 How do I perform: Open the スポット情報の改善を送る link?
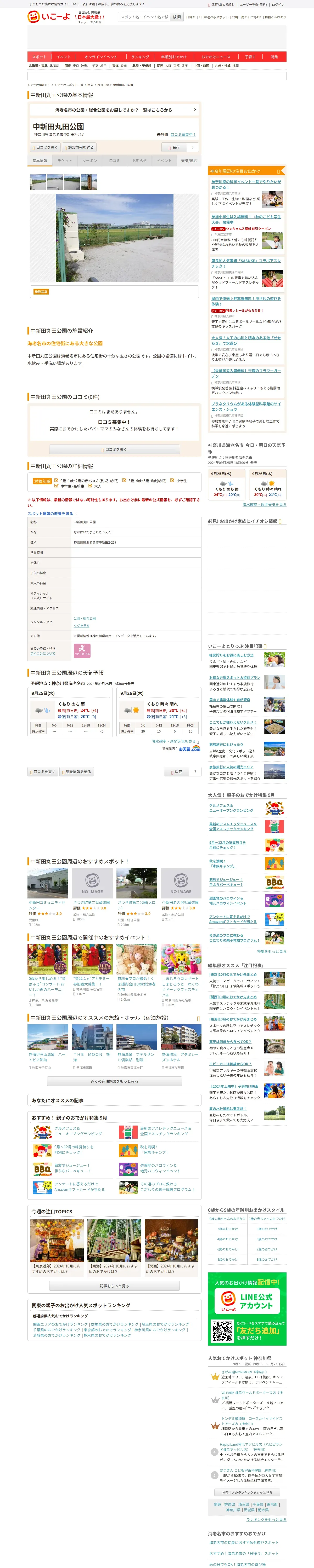[x=51, y=513]
